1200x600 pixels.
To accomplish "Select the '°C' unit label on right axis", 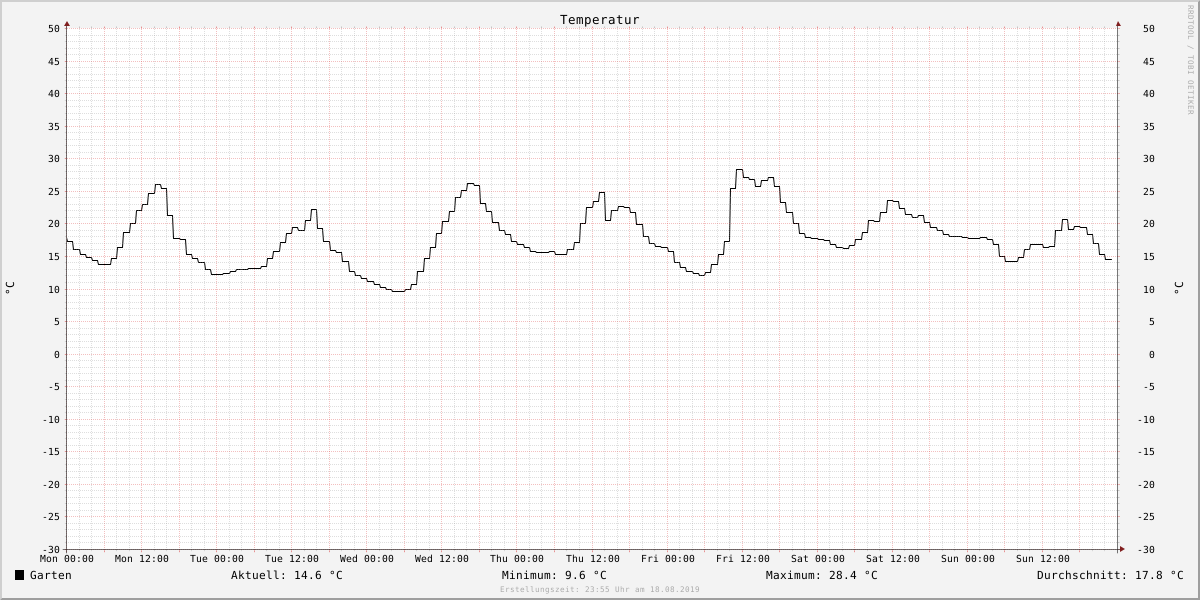I will click(1178, 288).
